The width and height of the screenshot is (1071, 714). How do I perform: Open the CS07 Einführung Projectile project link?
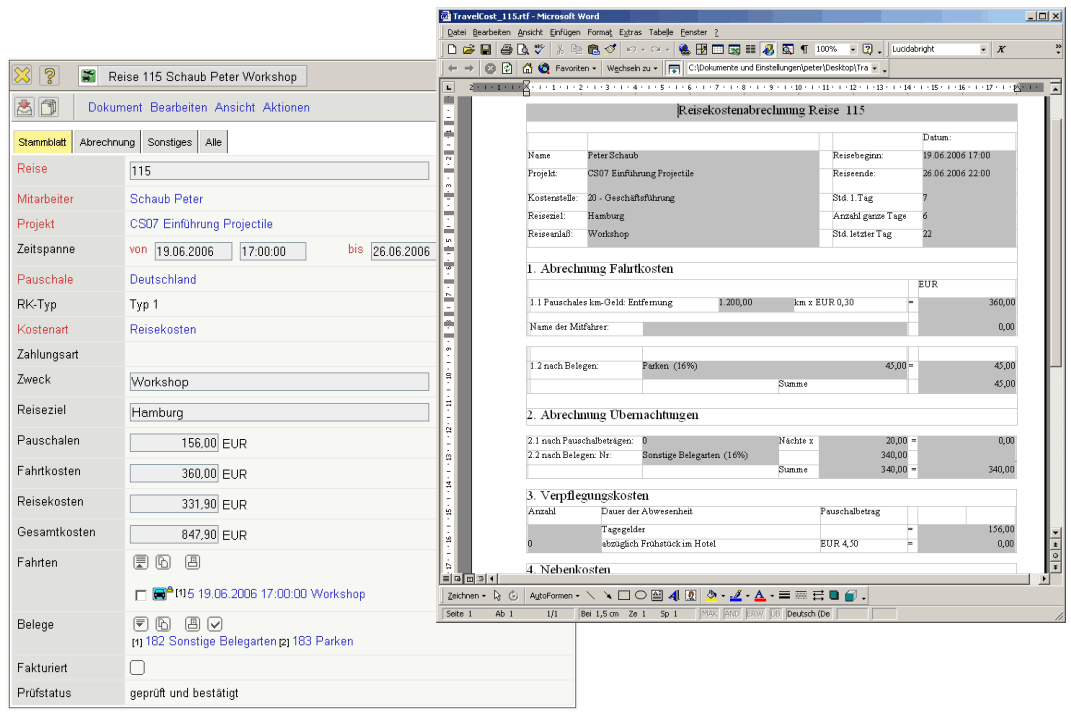[x=201, y=224]
